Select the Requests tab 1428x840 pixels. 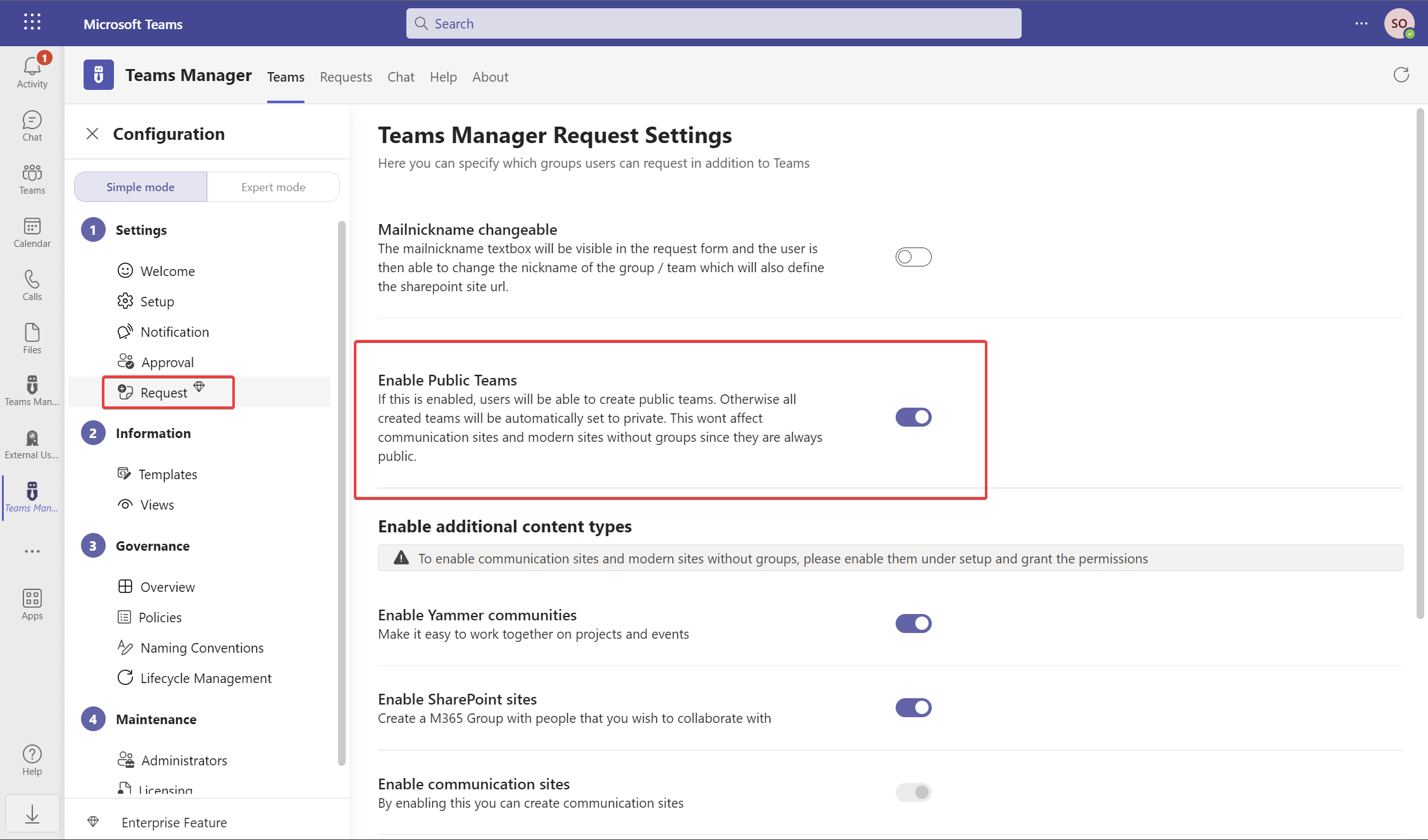(346, 77)
